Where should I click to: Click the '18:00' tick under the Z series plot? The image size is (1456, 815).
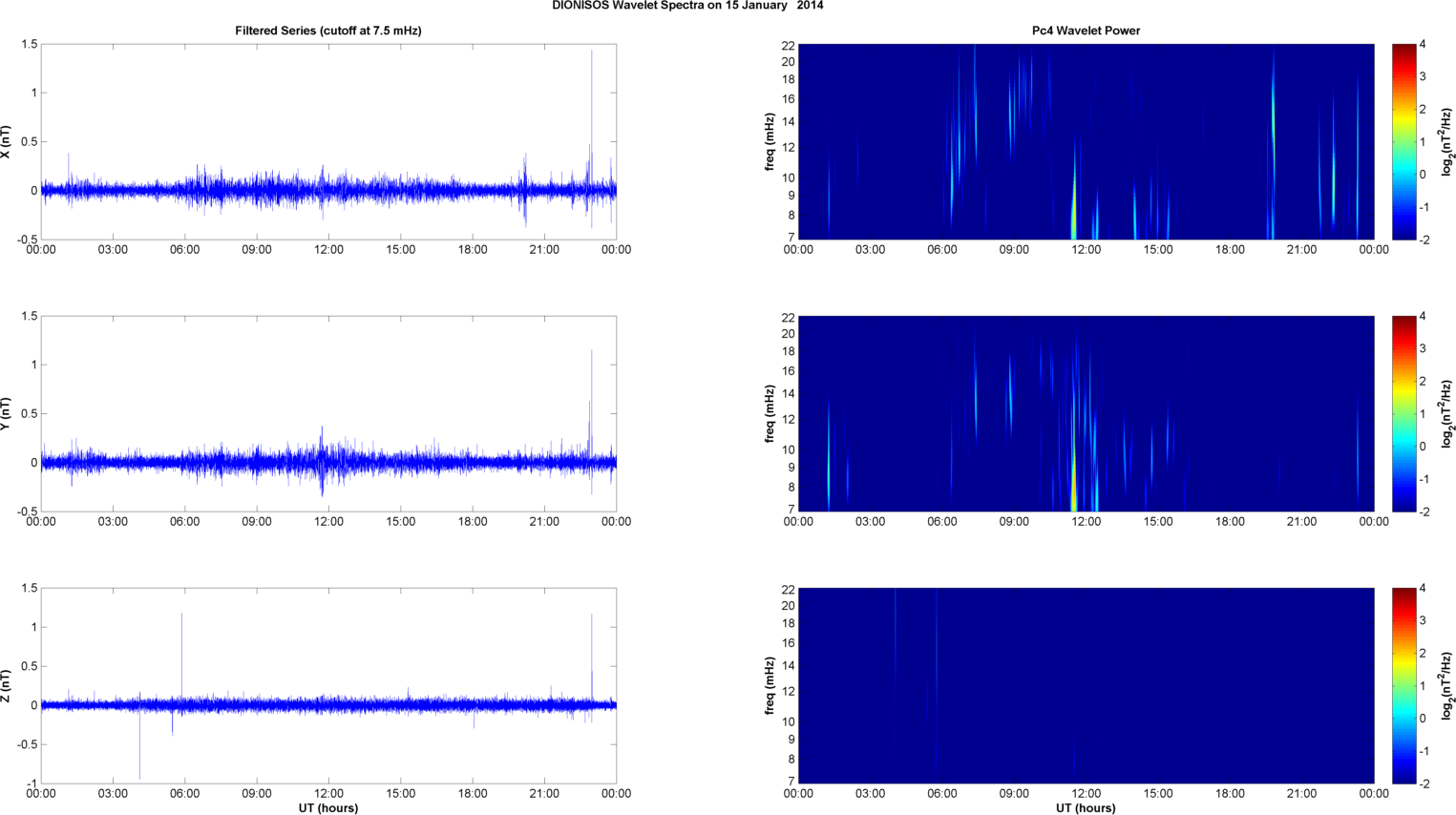click(473, 794)
